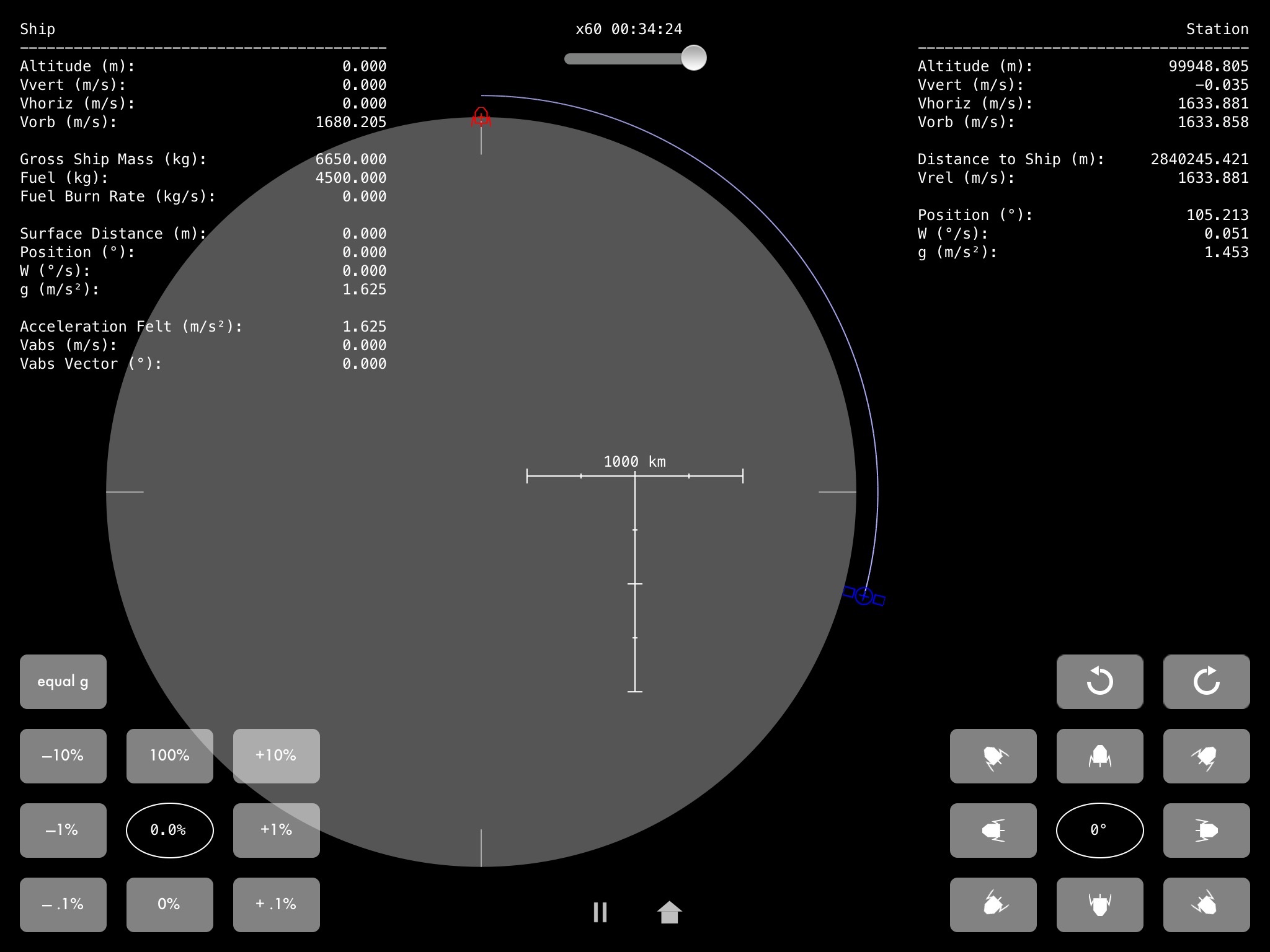
Task: Click the ship Altitude (m) label
Action: click(x=78, y=66)
